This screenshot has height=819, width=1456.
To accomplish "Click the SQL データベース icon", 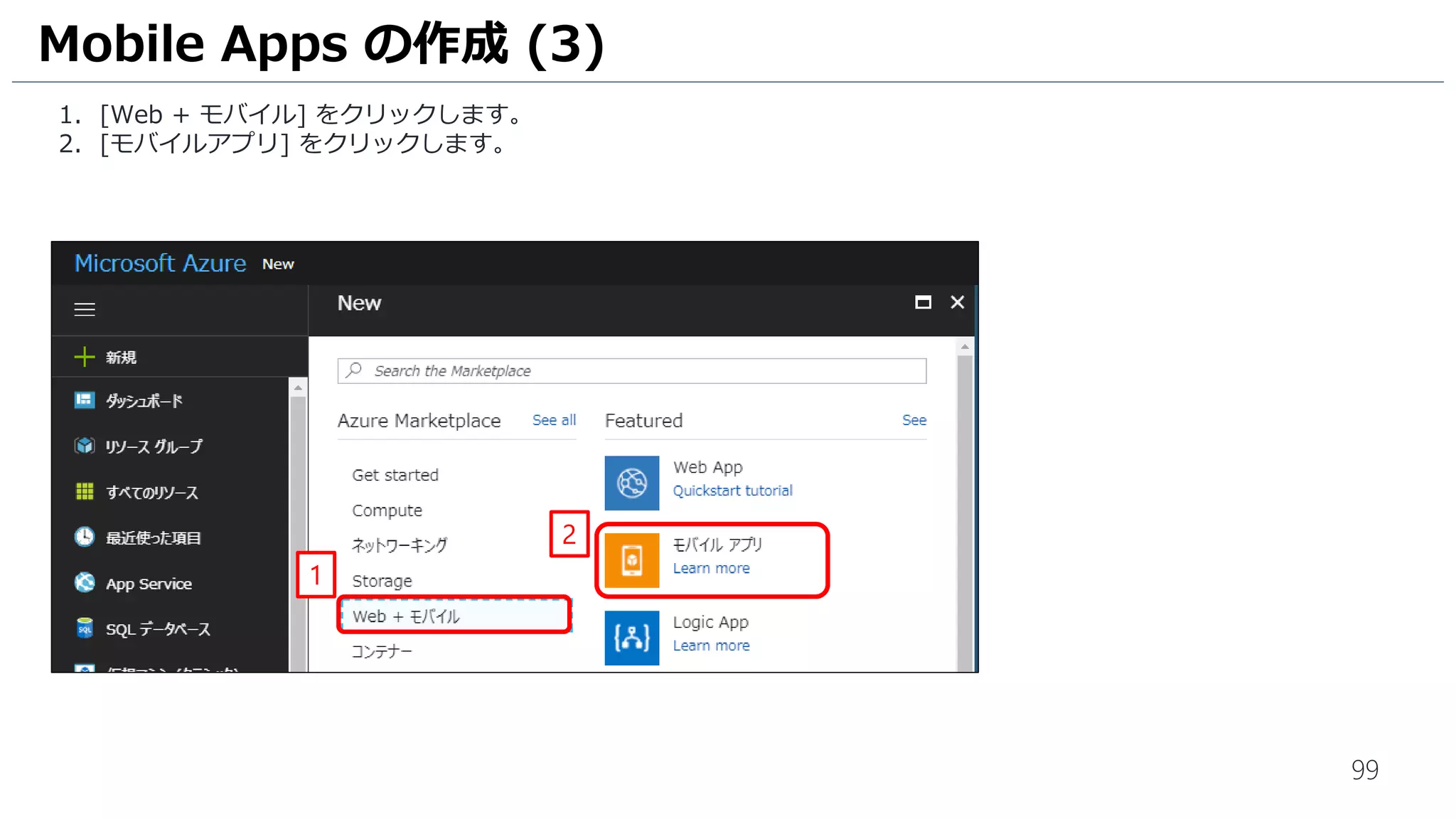I will tap(85, 628).
